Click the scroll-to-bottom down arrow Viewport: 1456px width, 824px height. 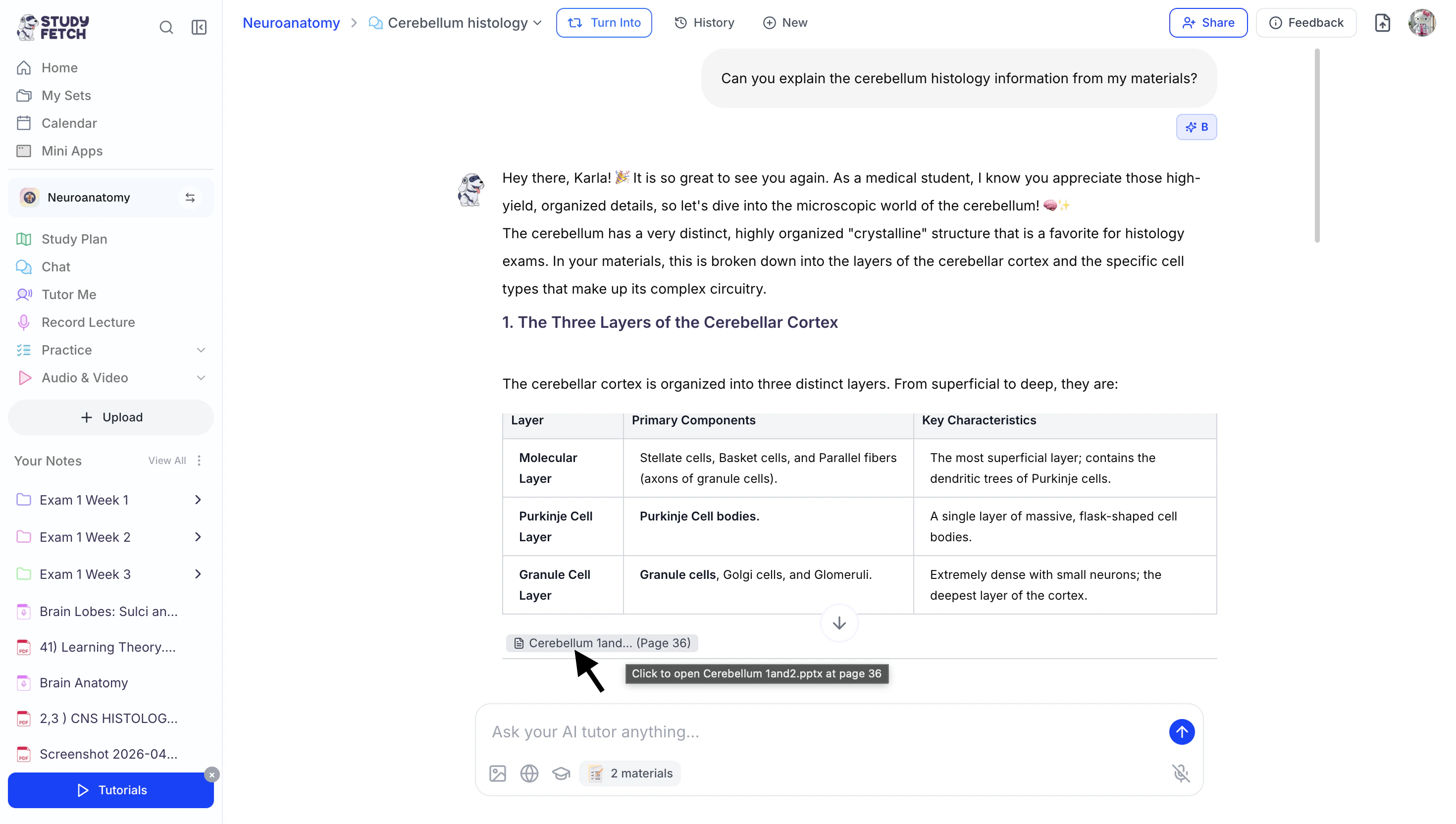click(838, 623)
